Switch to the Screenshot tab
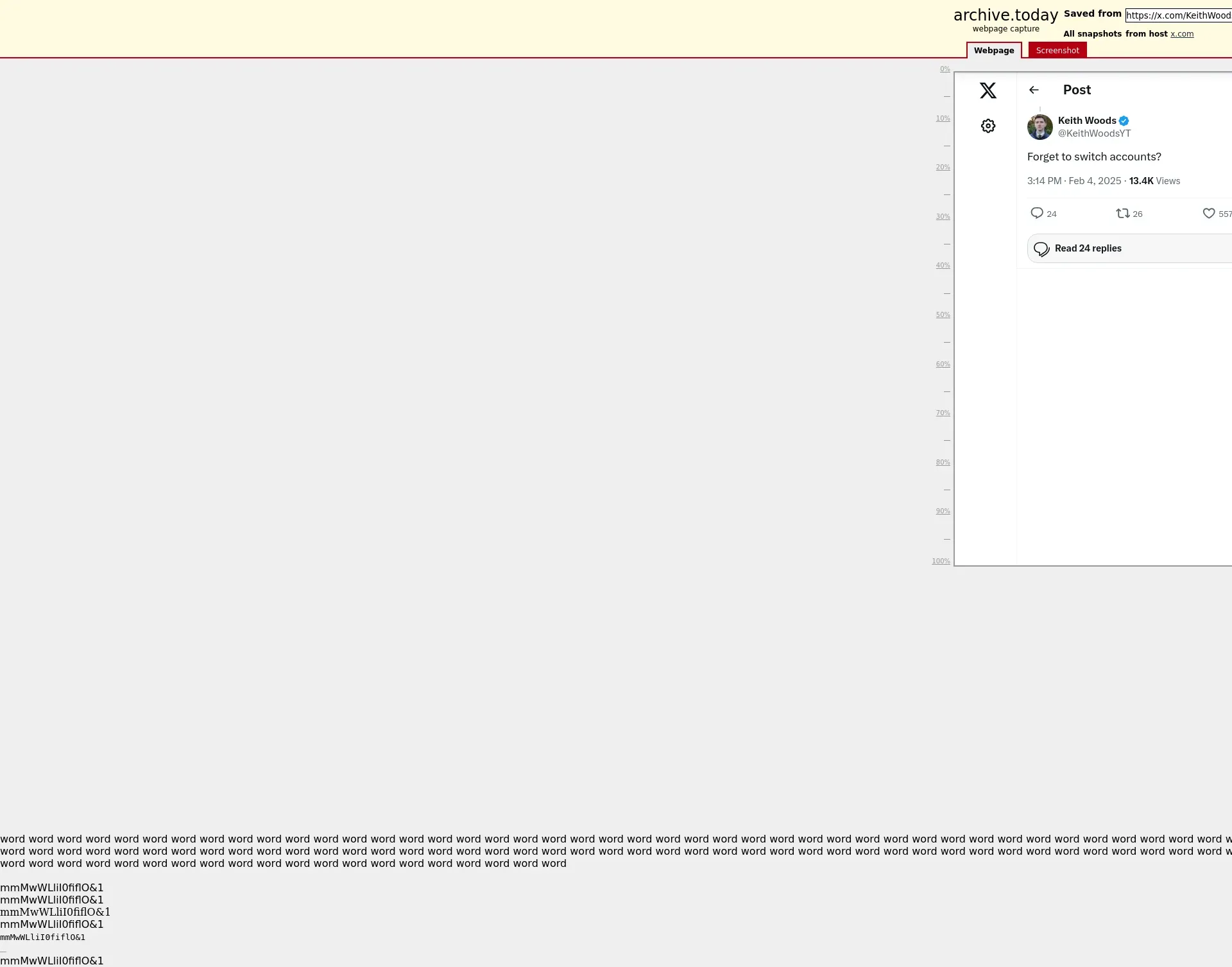This screenshot has width=1232, height=967. (x=1057, y=50)
